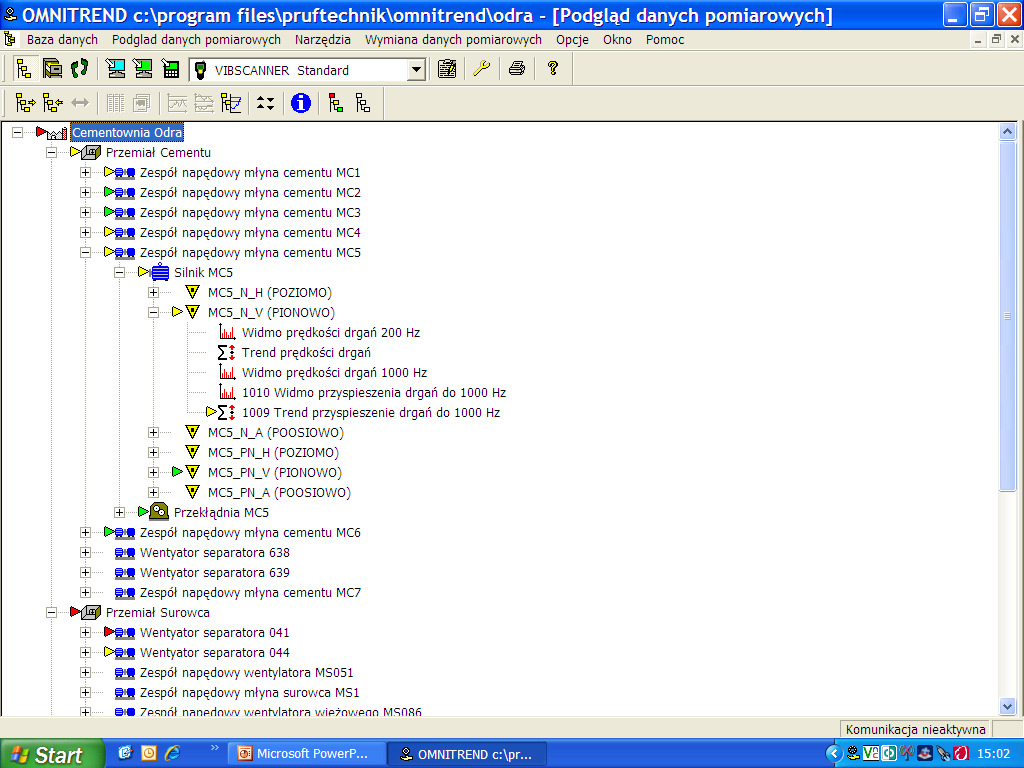Open the yellow wrench settings icon
Screen dimensions: 1024x768
tap(482, 69)
